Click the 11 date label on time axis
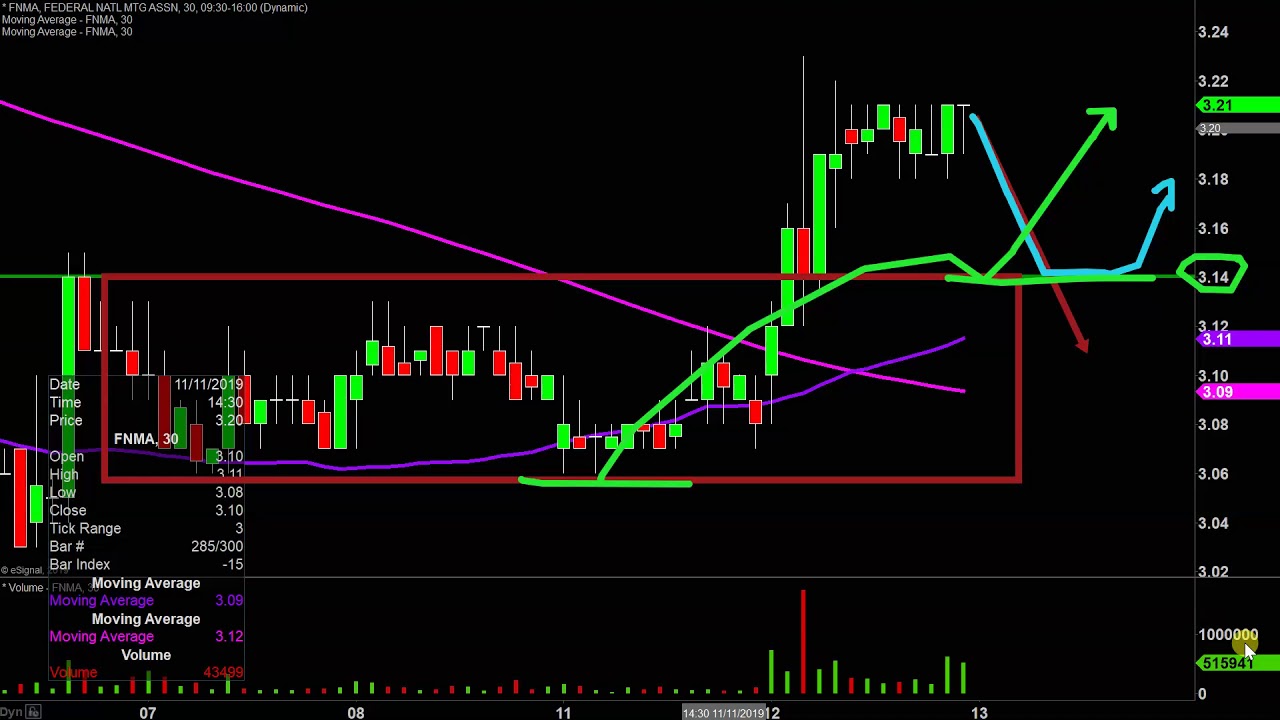The width and height of the screenshot is (1280, 720). click(563, 713)
